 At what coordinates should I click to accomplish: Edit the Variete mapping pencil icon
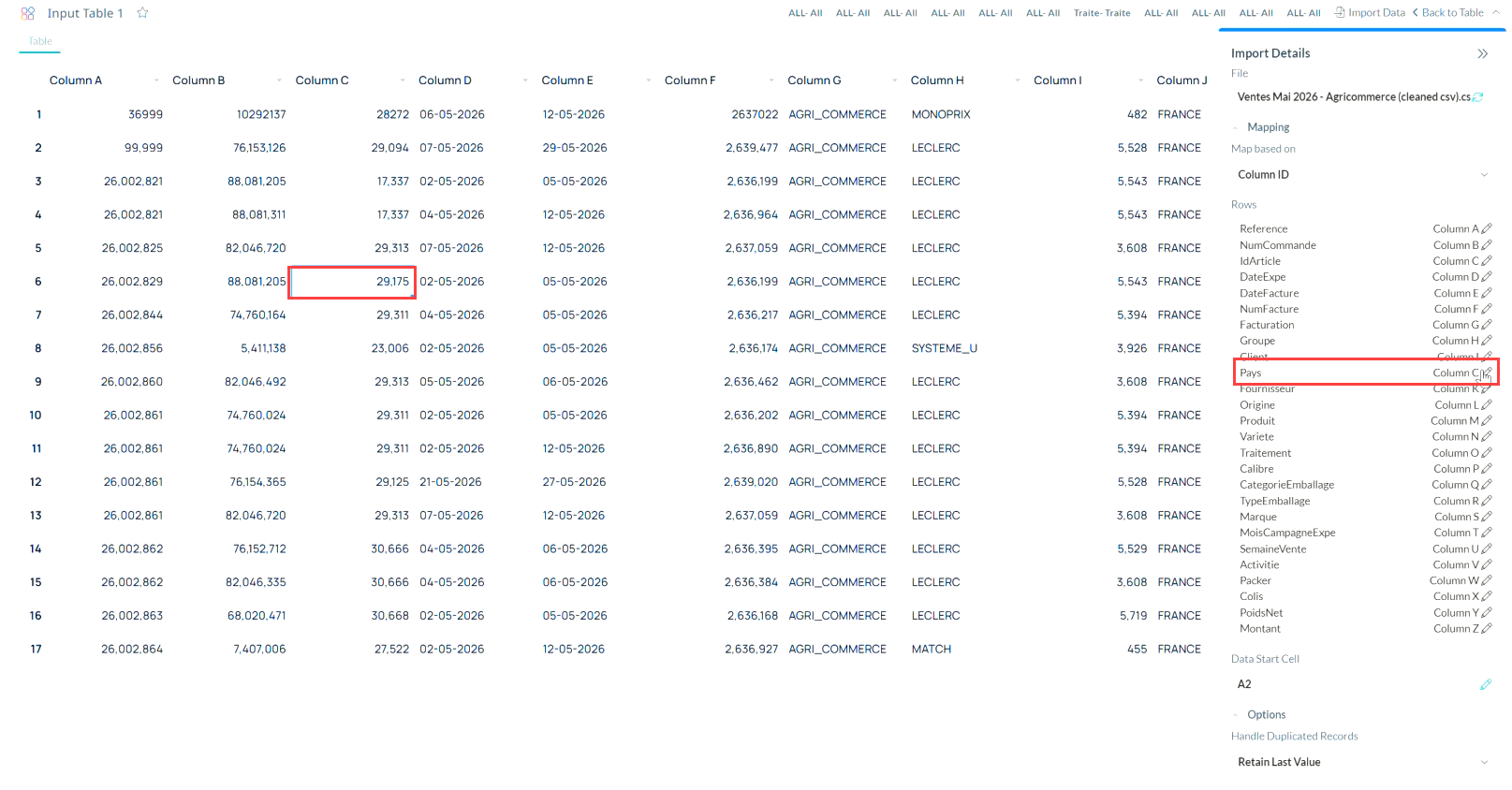click(x=1487, y=437)
